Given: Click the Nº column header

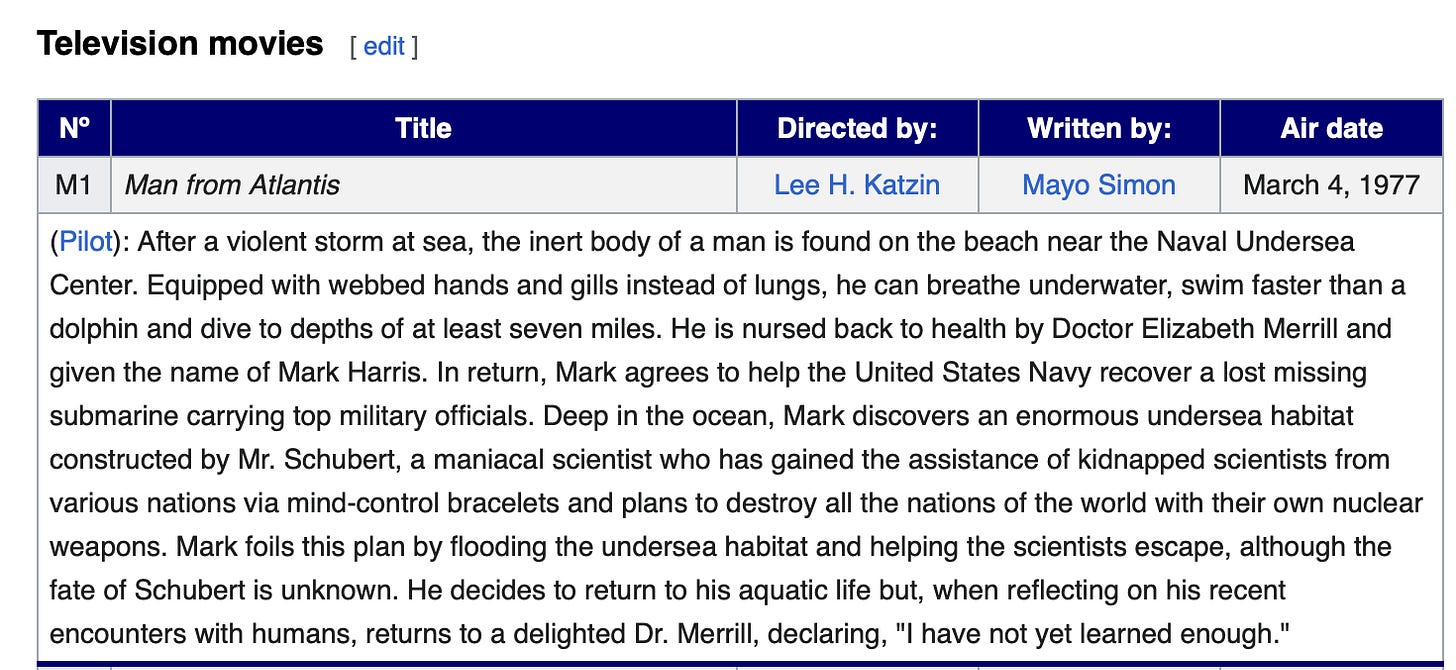Looking at the screenshot, I should click(74, 128).
